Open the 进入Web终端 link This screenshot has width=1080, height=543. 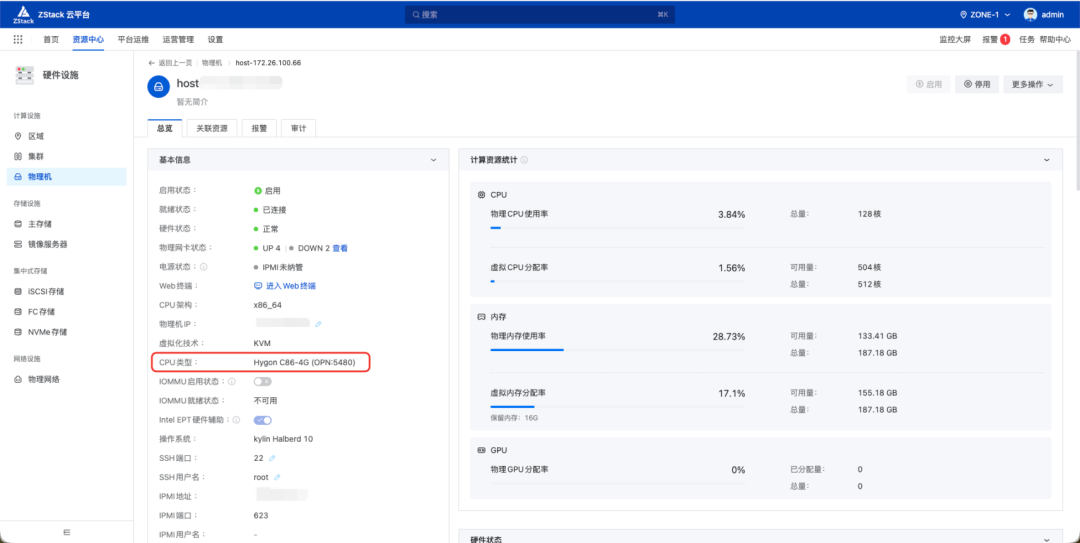[285, 285]
